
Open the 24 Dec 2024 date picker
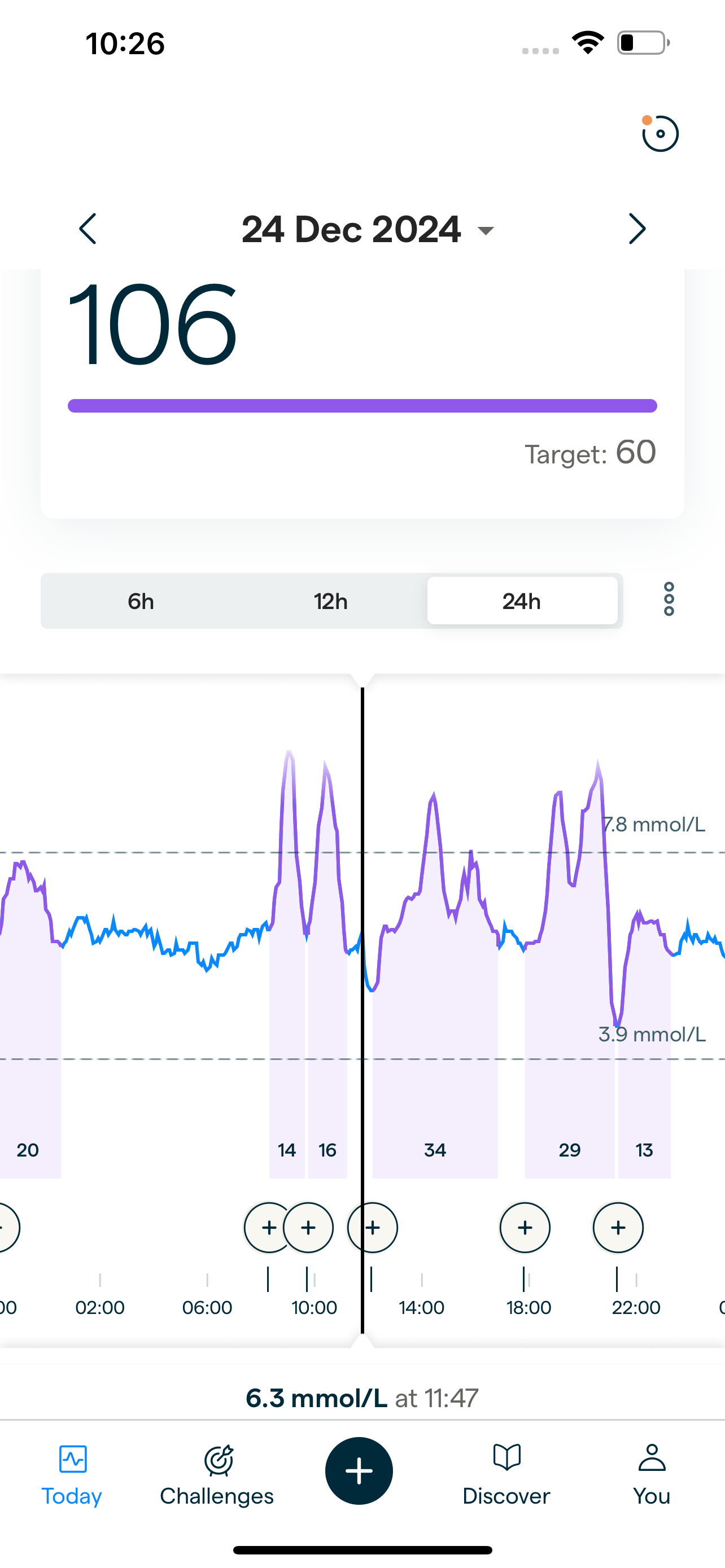(x=351, y=230)
